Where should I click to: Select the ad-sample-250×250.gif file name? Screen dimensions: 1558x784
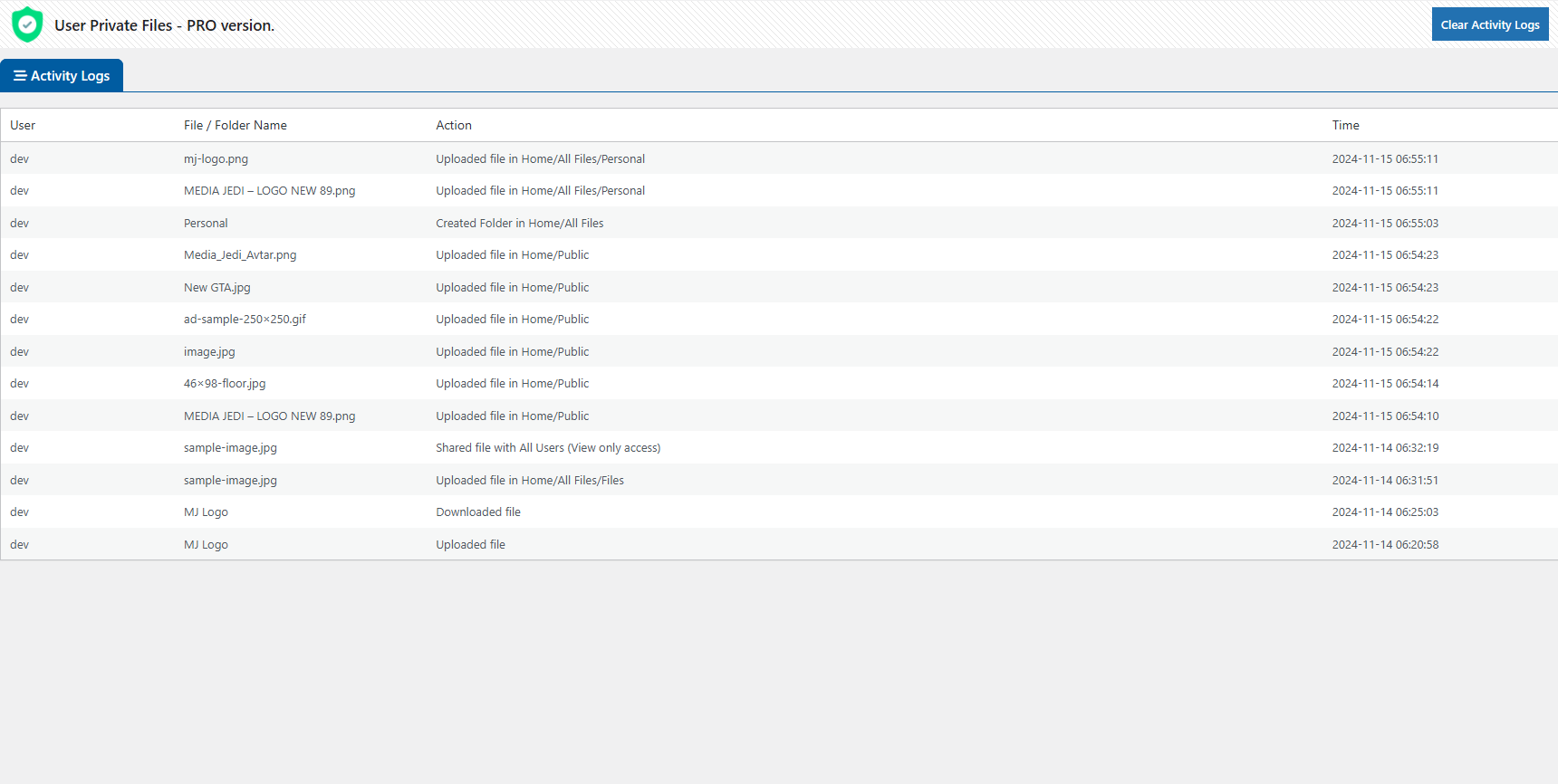tap(245, 320)
